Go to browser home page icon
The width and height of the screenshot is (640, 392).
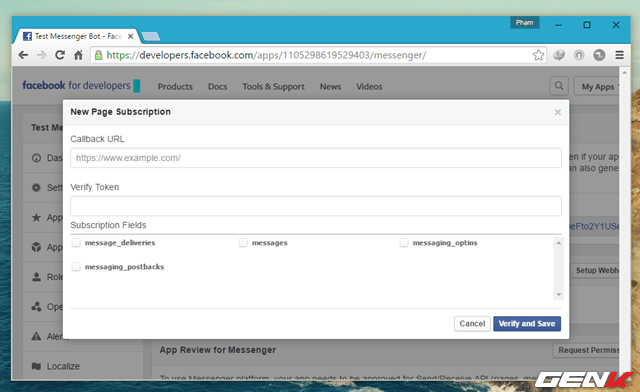pyautogui.click(x=78, y=55)
